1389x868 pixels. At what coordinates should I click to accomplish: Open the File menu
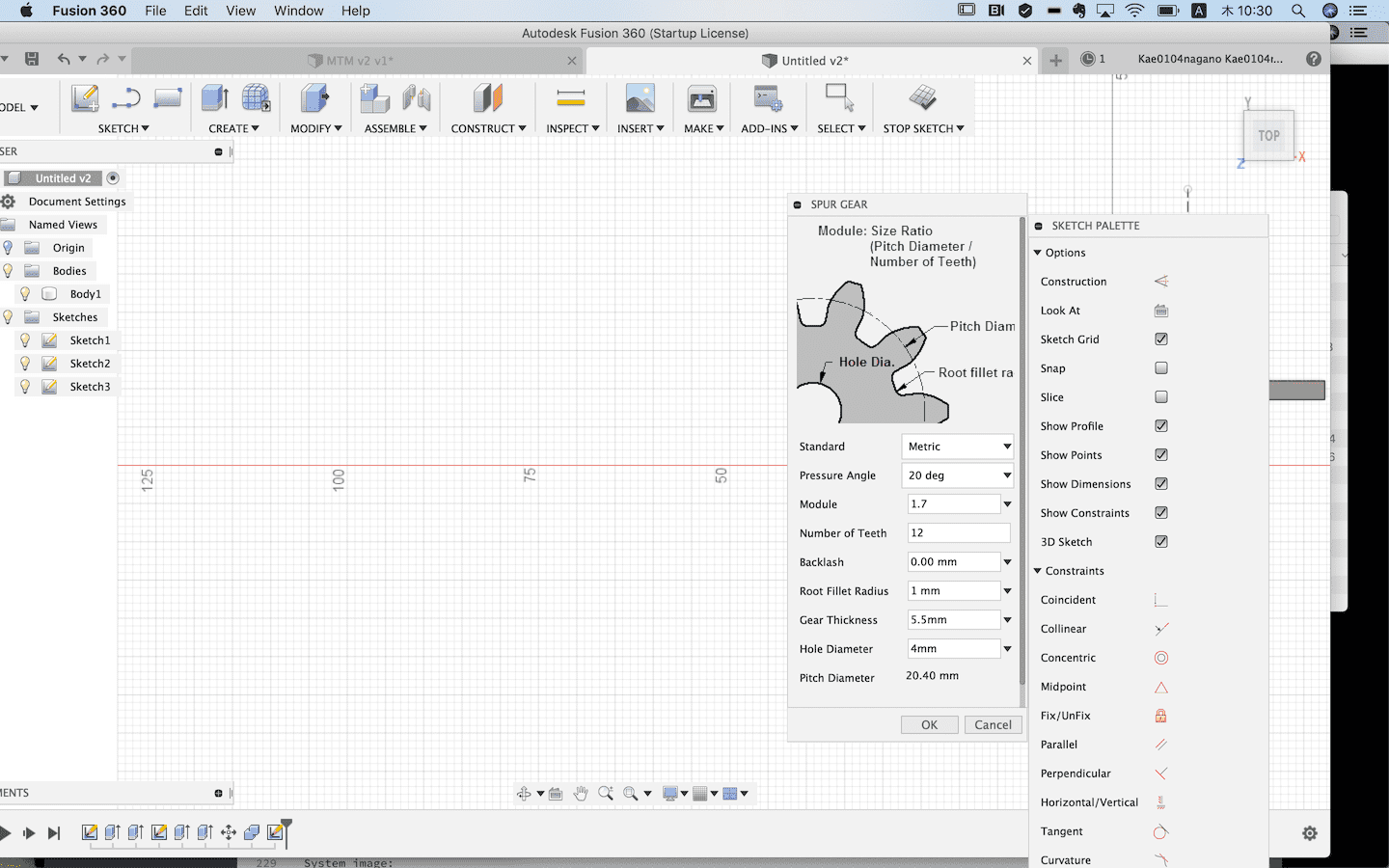point(155,11)
